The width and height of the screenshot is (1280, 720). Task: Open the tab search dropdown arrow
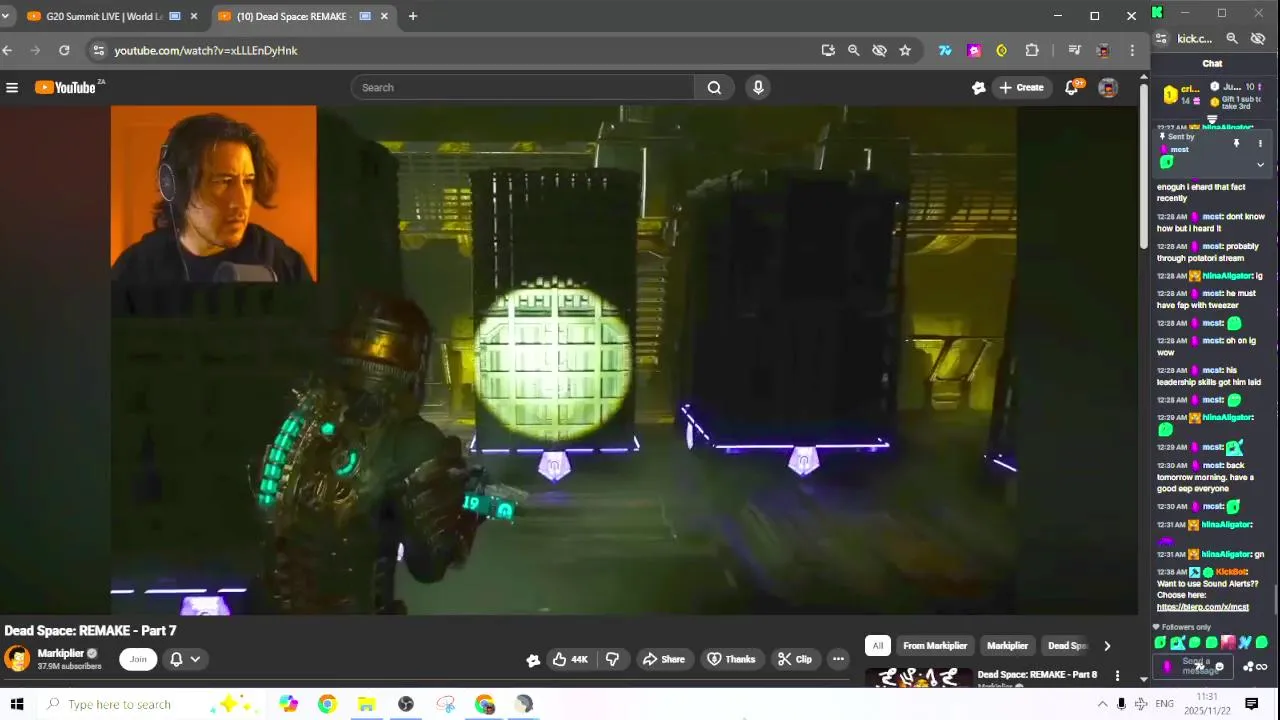[5, 16]
